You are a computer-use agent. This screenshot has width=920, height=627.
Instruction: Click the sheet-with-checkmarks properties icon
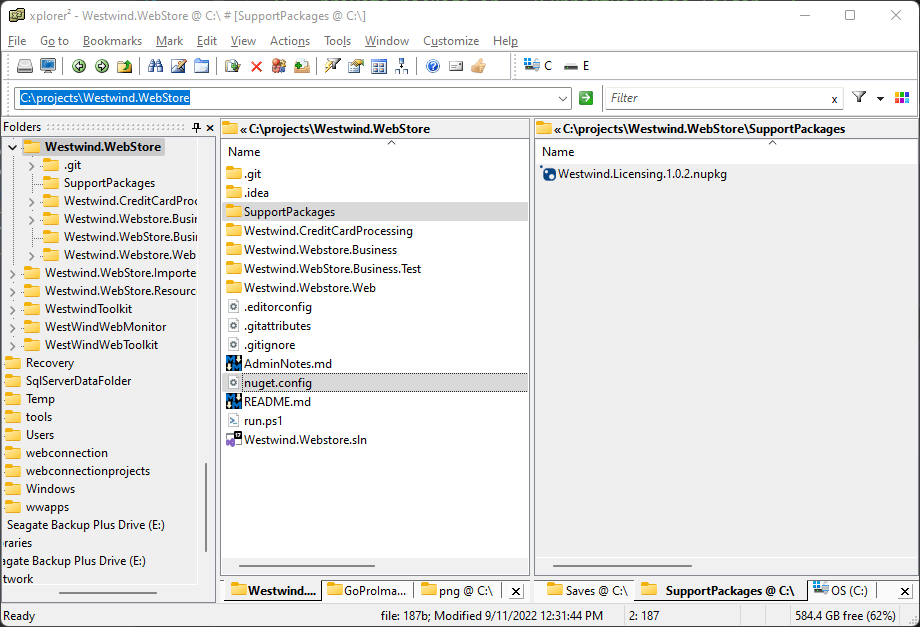tap(356, 66)
